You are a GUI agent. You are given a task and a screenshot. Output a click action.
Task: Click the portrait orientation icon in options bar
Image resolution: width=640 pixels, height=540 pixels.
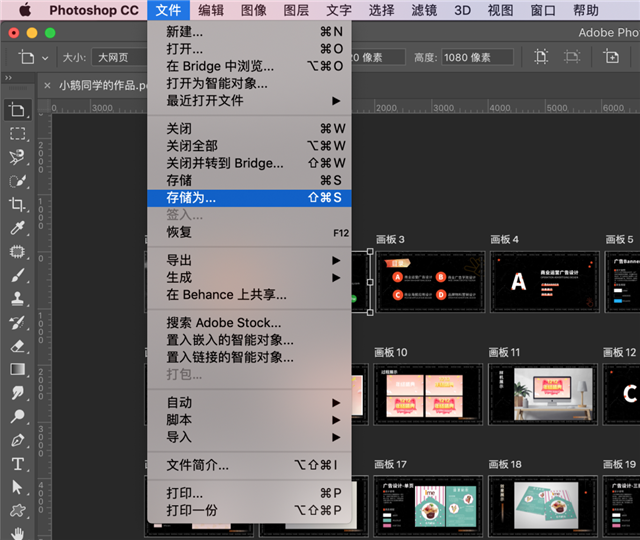541,57
